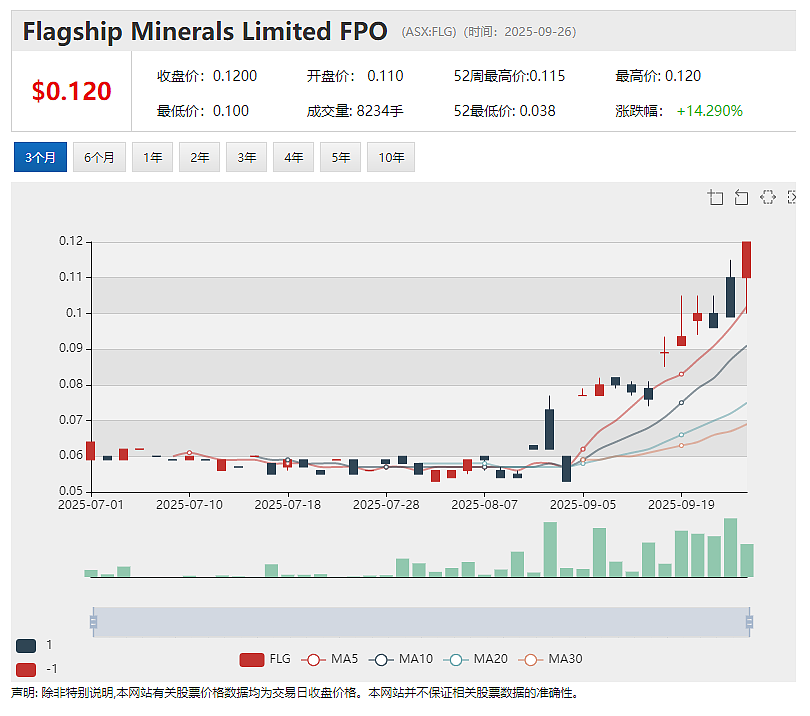Screen dimensions: 810x716
Task: Hide the MA30 moving average line
Action: tap(550, 660)
